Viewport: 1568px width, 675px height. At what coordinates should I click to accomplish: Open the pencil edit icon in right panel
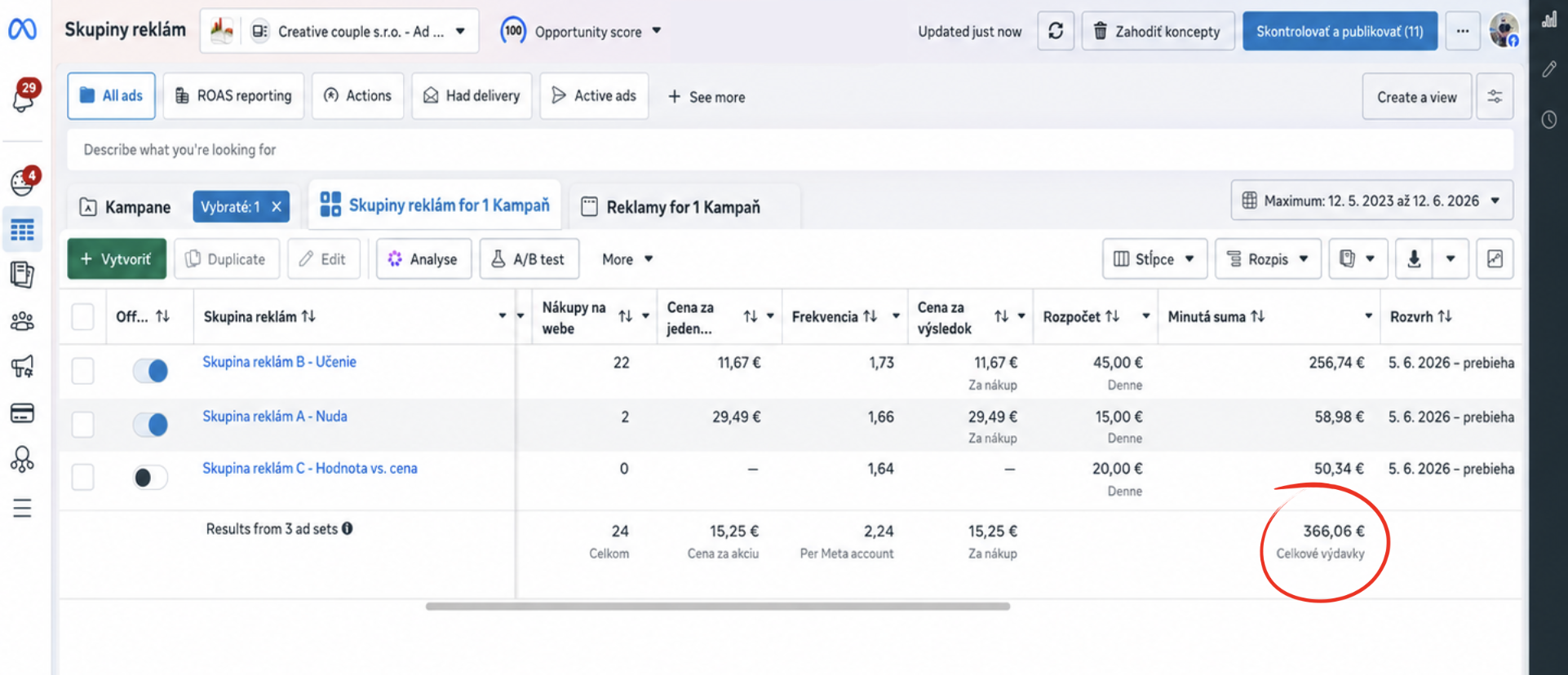click(1548, 70)
